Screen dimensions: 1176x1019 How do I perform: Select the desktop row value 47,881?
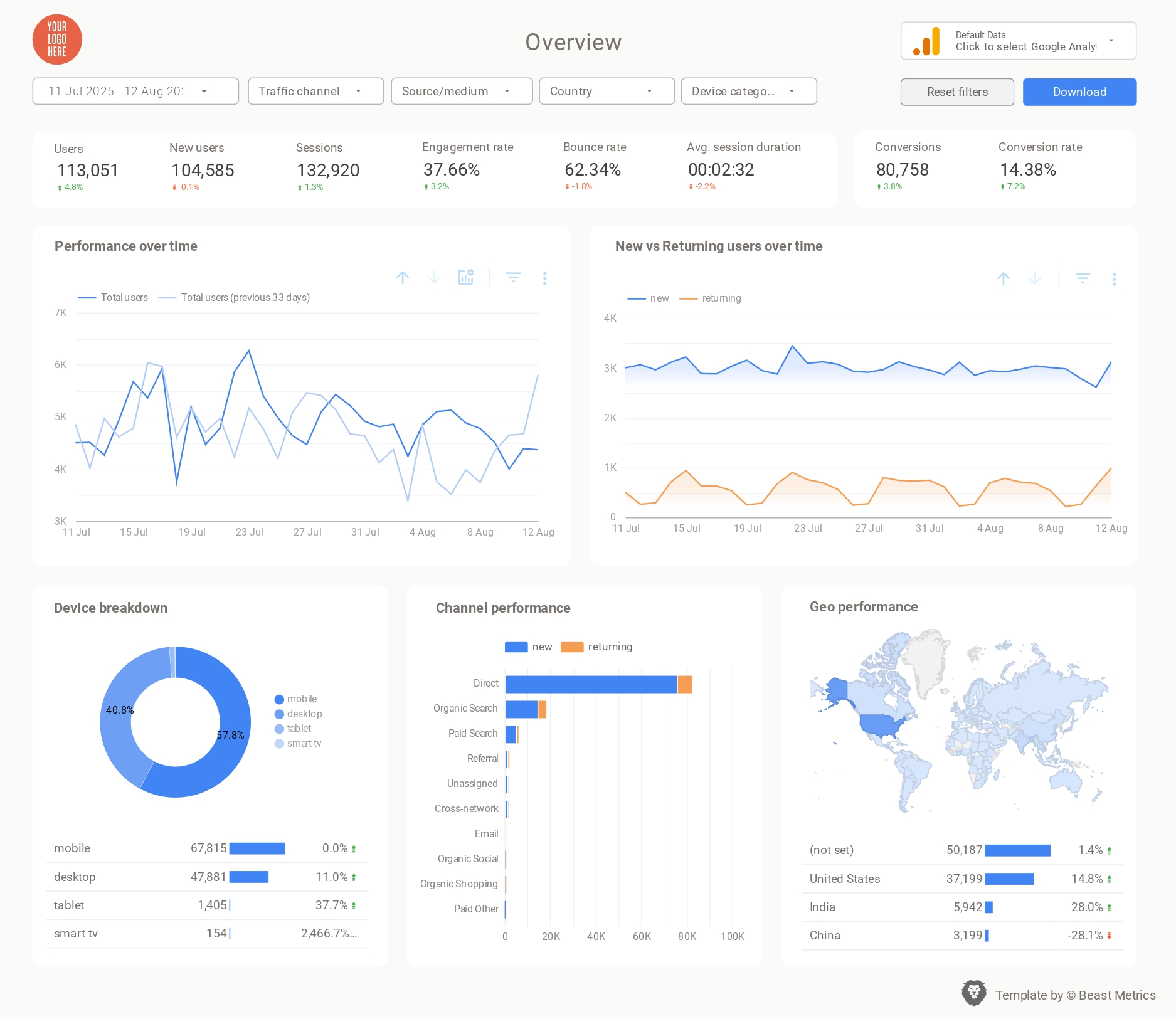208,877
